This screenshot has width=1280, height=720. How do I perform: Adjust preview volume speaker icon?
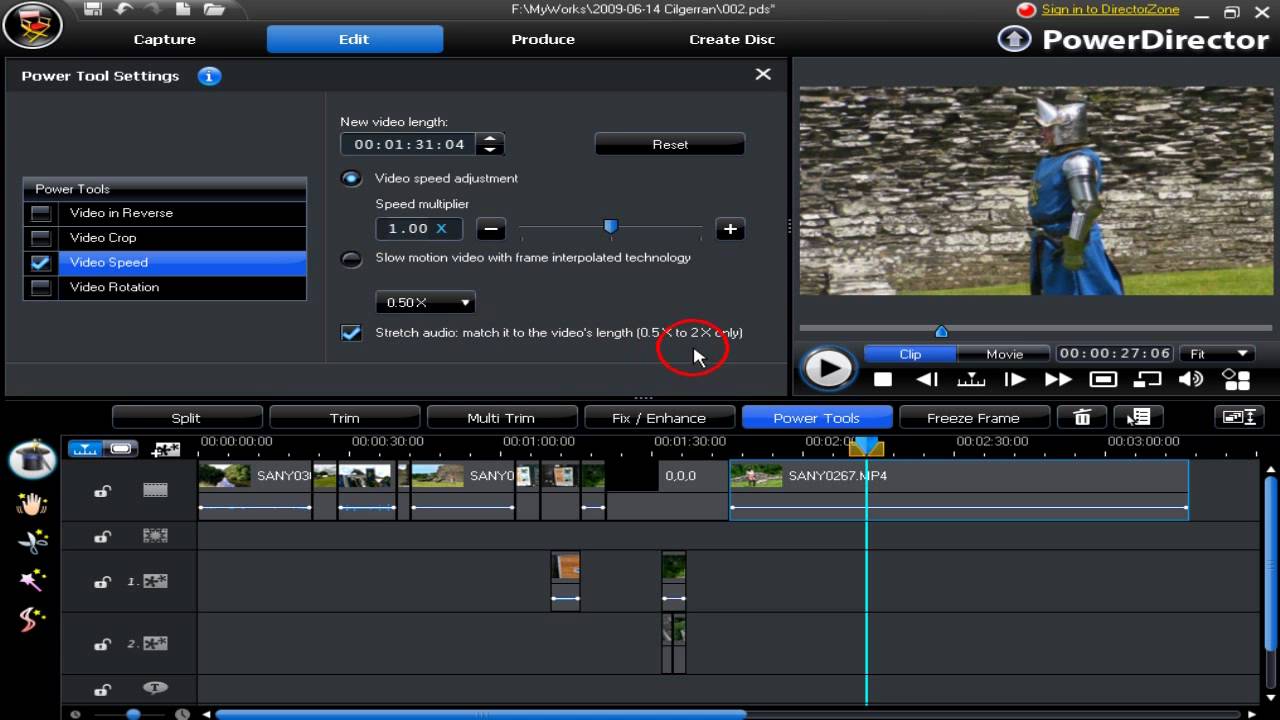pos(1190,379)
